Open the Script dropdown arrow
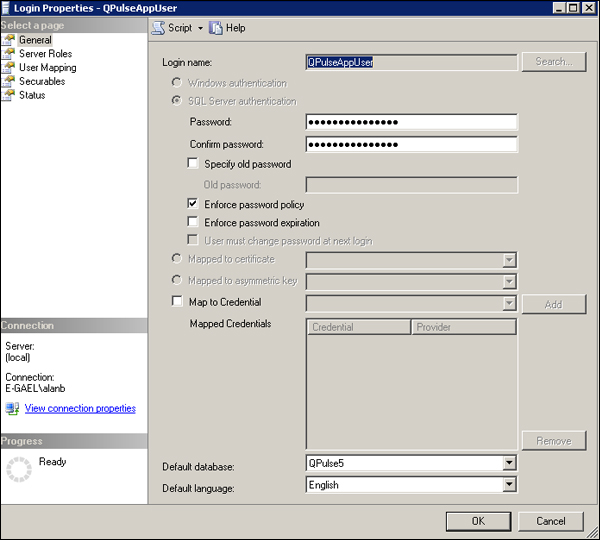600x540 pixels. click(x=200, y=28)
